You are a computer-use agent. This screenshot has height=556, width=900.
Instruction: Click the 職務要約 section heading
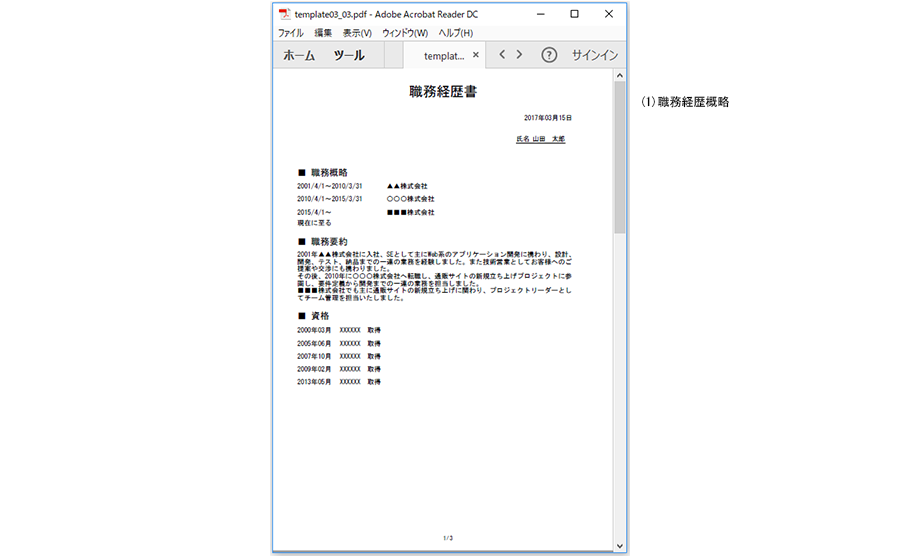tap(323, 242)
